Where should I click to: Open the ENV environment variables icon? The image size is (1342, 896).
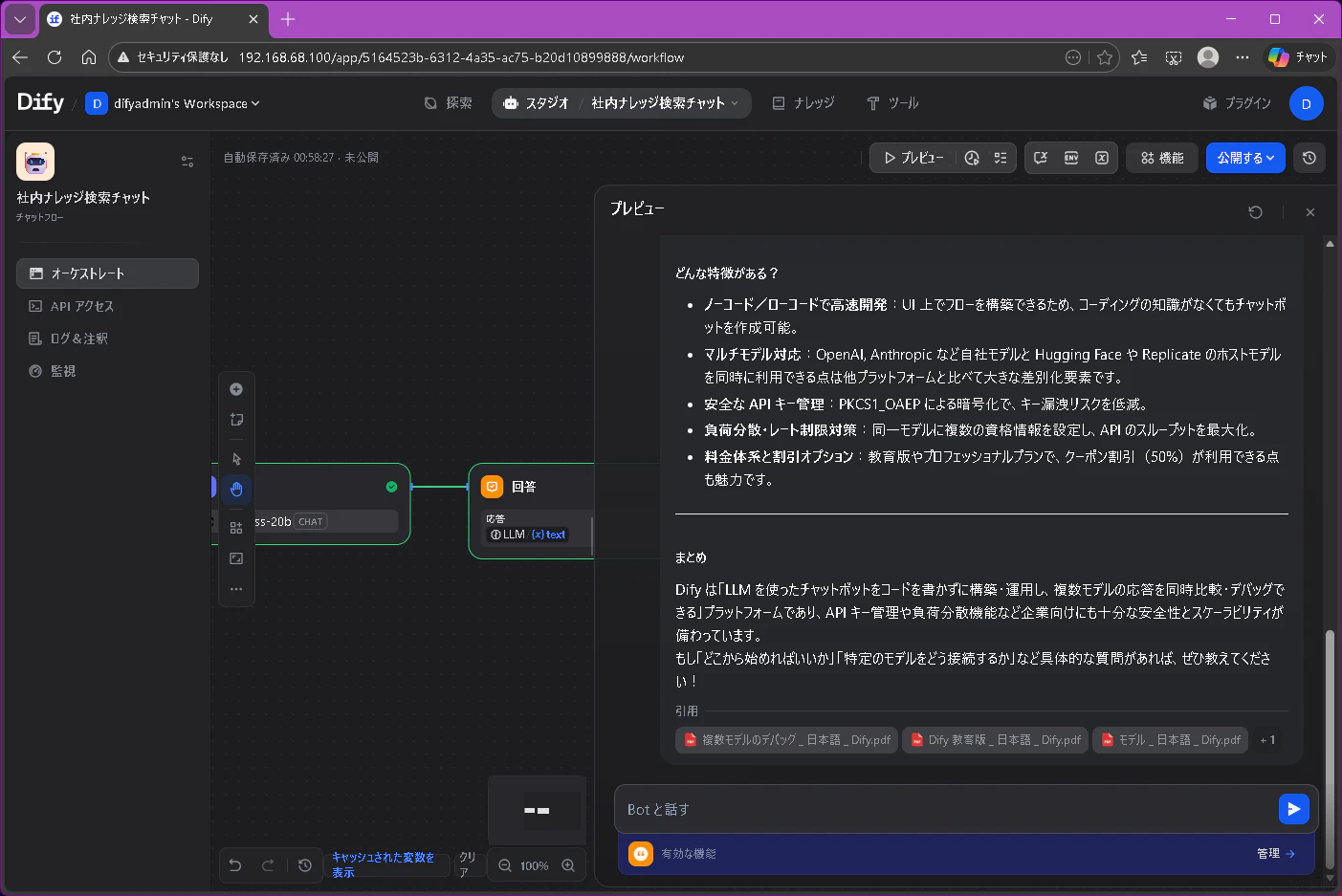(x=1071, y=158)
